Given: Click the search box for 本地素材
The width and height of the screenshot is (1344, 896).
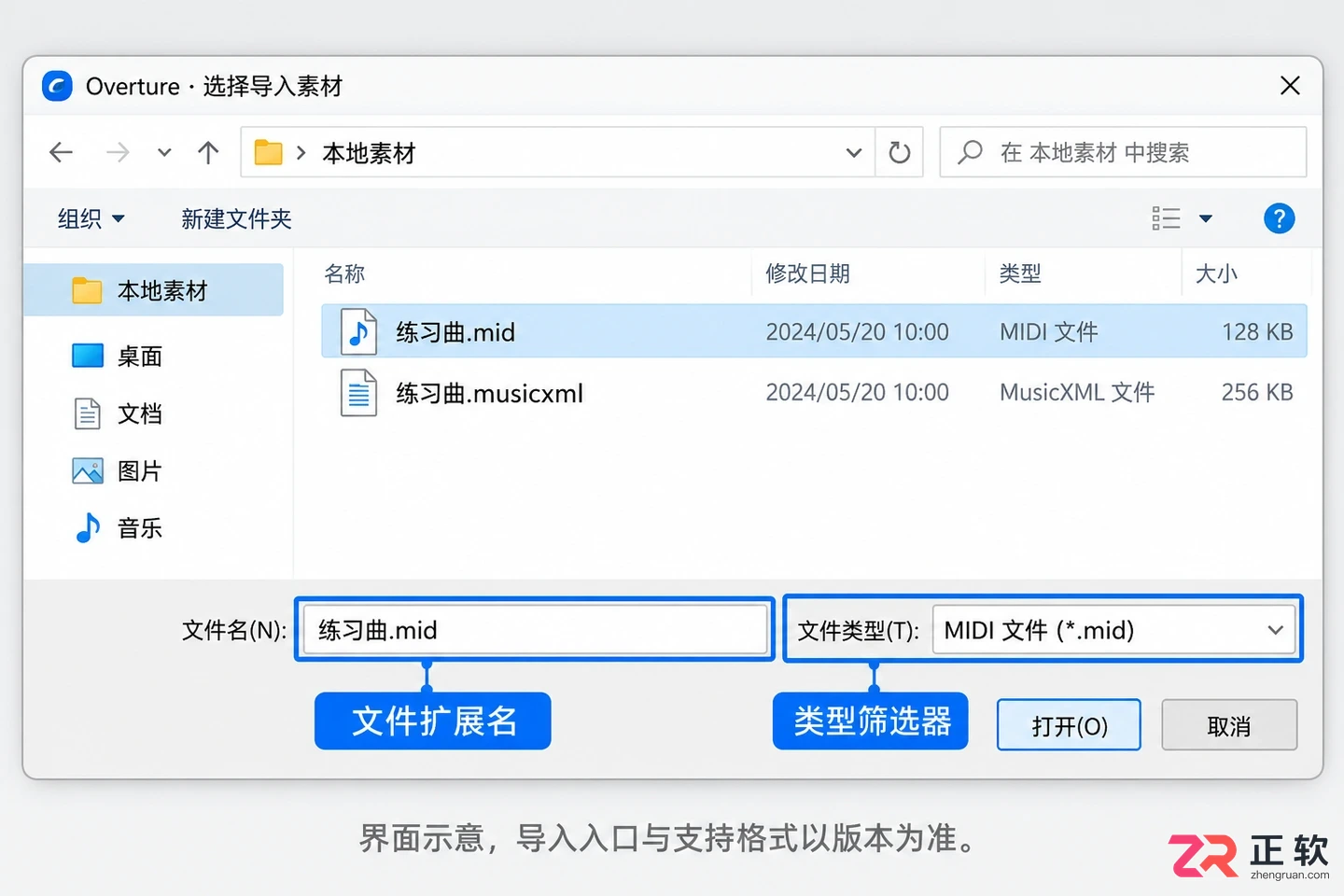Looking at the screenshot, I should point(1123,152).
